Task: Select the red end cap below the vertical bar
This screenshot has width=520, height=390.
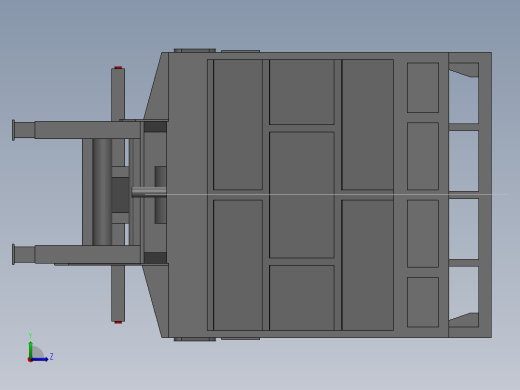Action: pyautogui.click(x=118, y=322)
